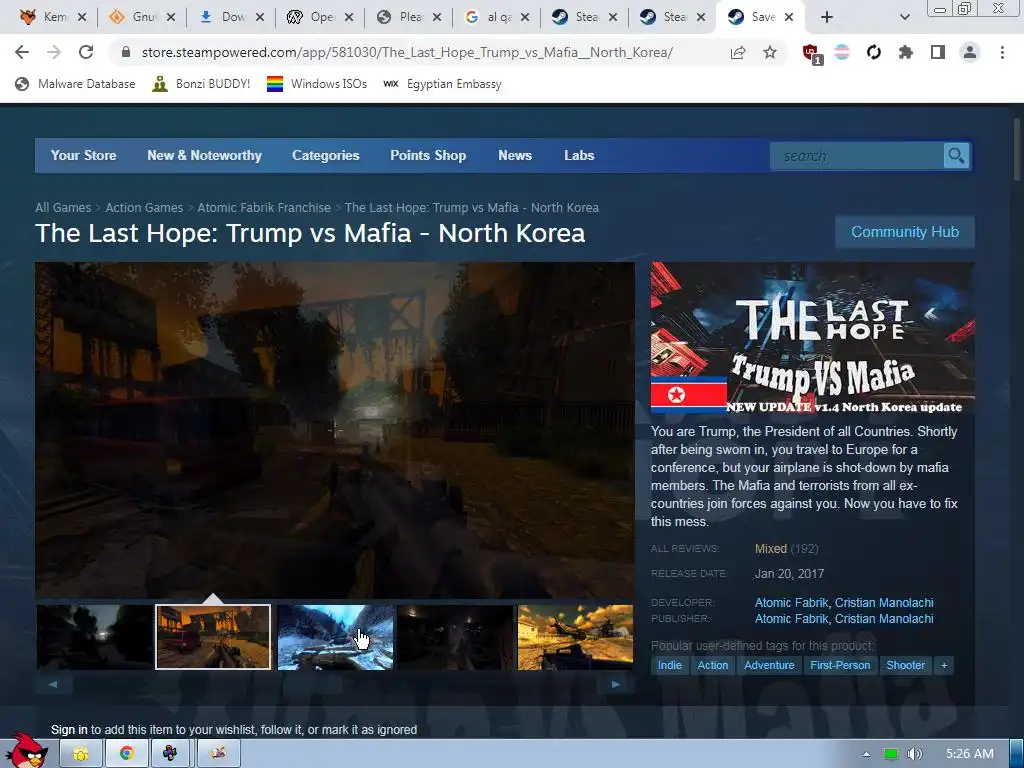Screen dimensions: 1024x768
Task: Open the Bonzi BUDDY! bookmark
Action: [x=201, y=84]
